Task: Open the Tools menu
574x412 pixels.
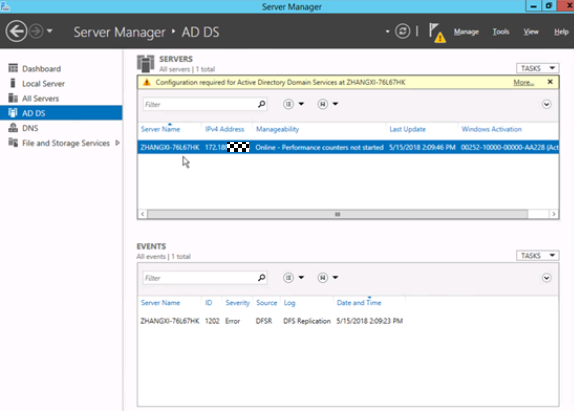Action: click(500, 32)
